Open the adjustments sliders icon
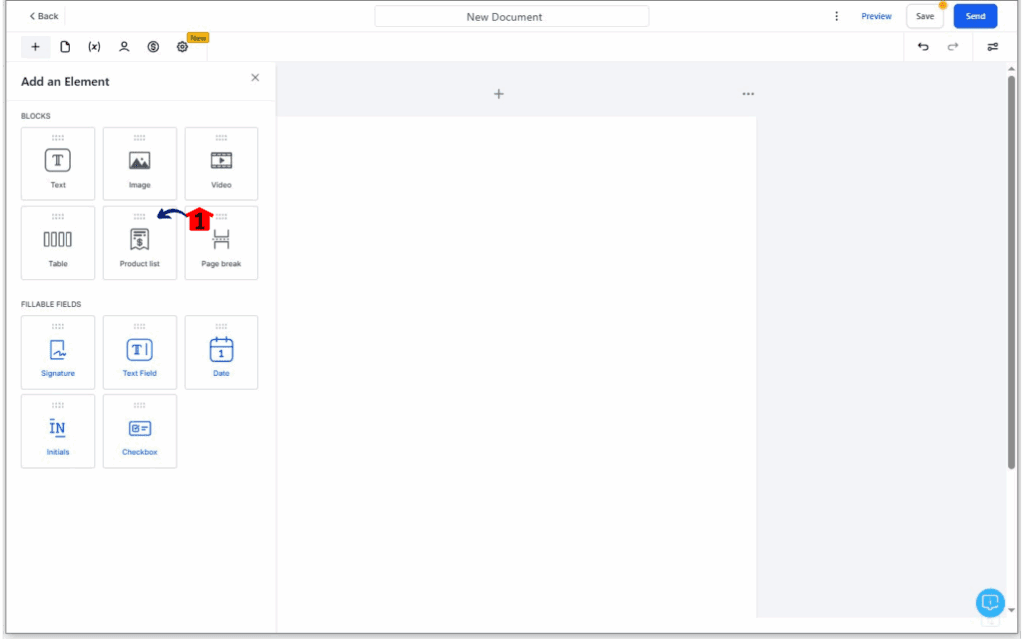Image resolution: width=1024 pixels, height=639 pixels. (992, 47)
